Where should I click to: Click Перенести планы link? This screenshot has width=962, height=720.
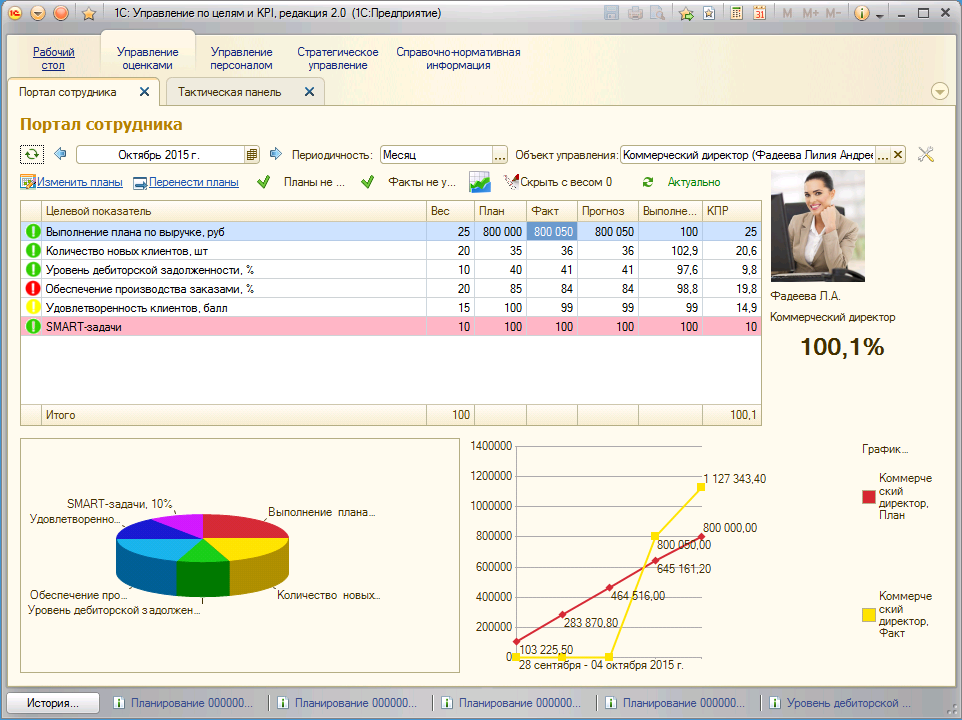193,182
